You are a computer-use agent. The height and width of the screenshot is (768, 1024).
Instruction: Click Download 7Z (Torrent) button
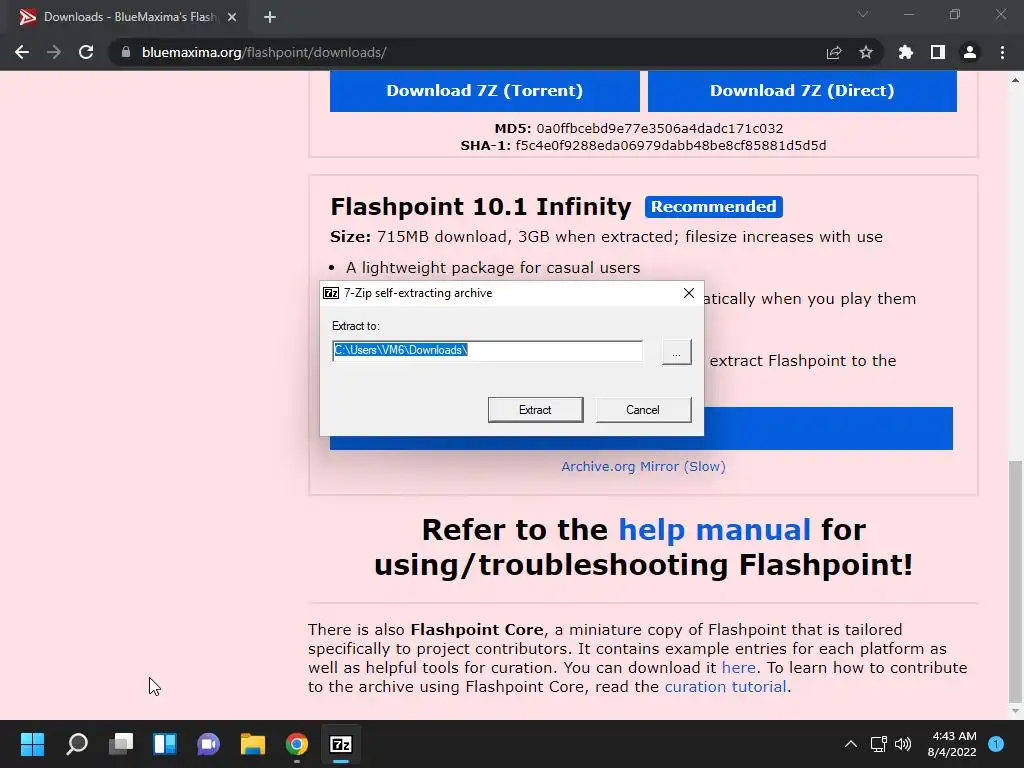[x=485, y=91]
